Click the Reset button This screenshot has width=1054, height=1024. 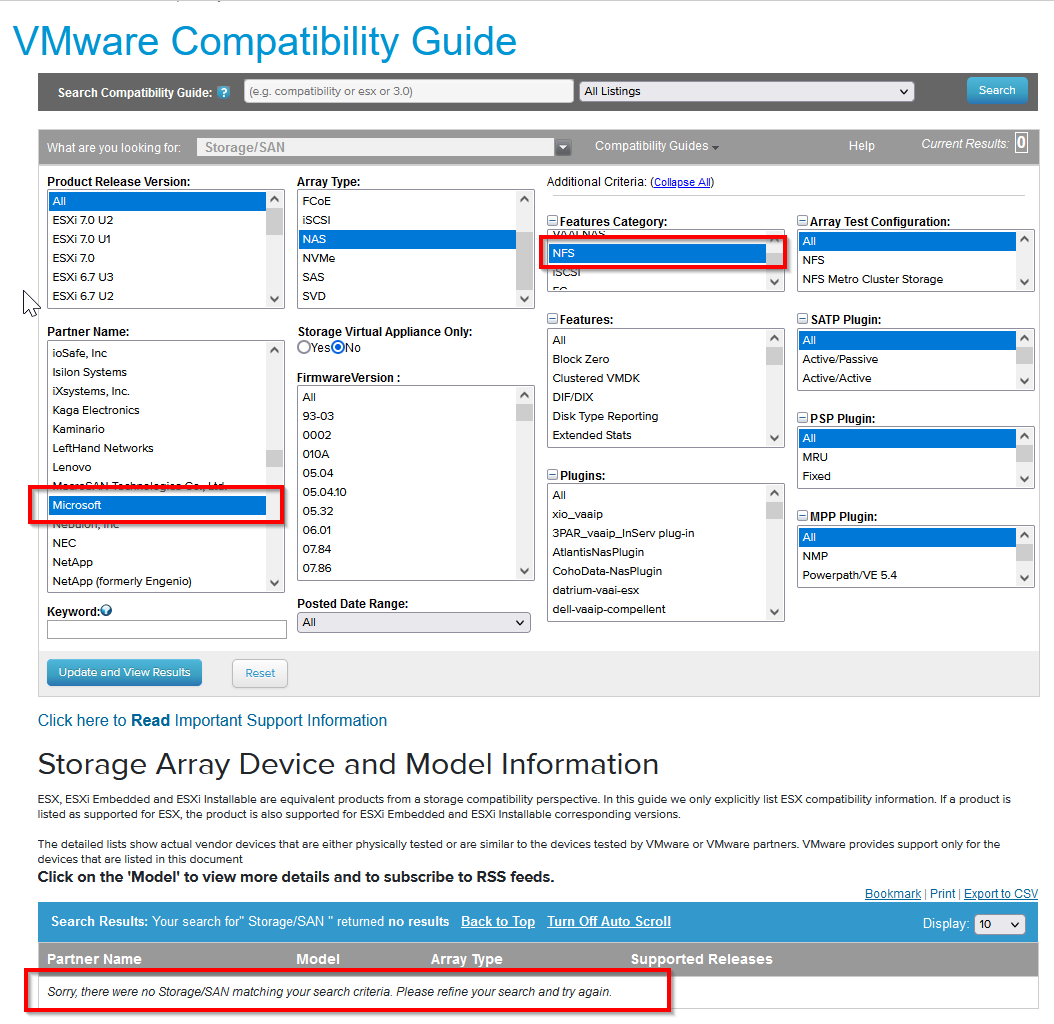click(260, 673)
